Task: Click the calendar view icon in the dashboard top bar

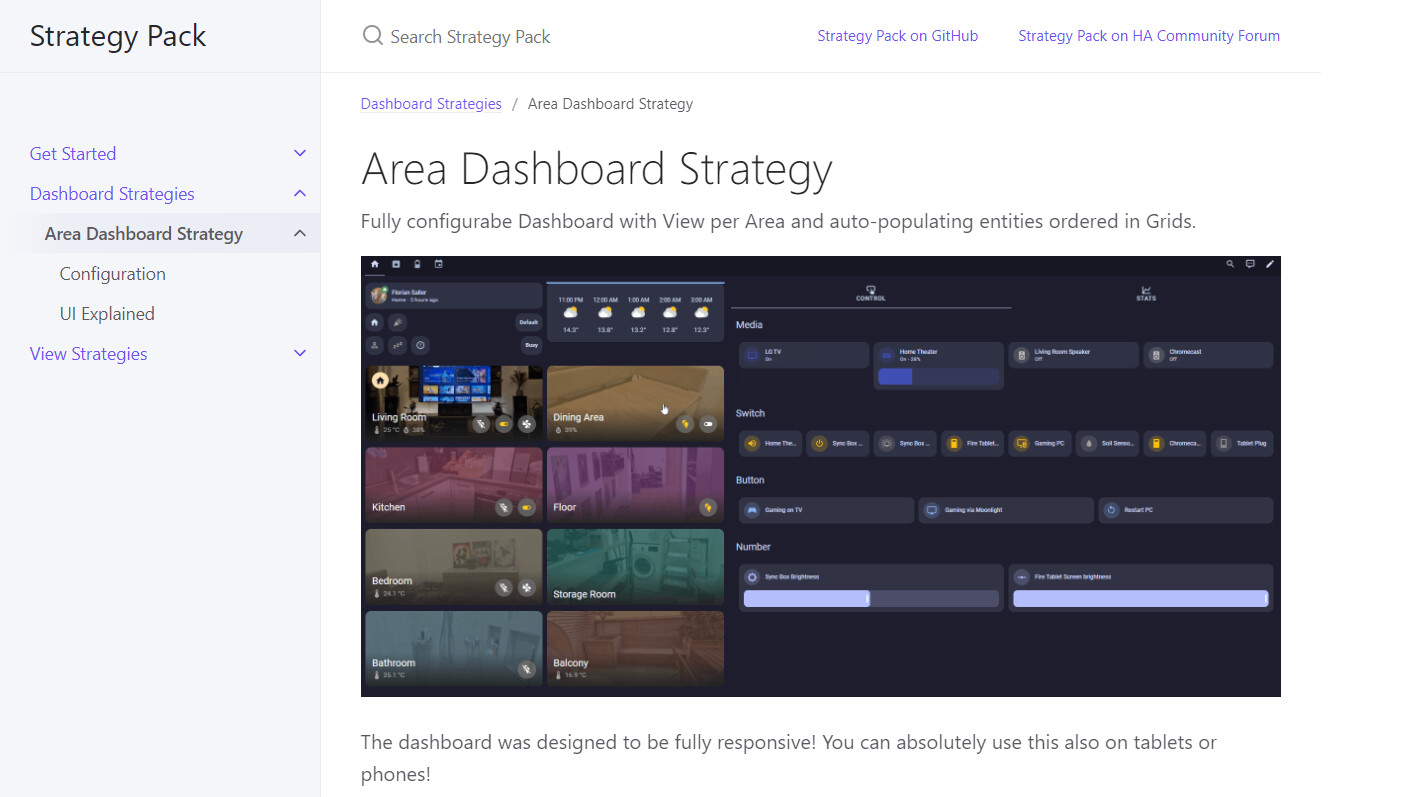Action: (437, 264)
